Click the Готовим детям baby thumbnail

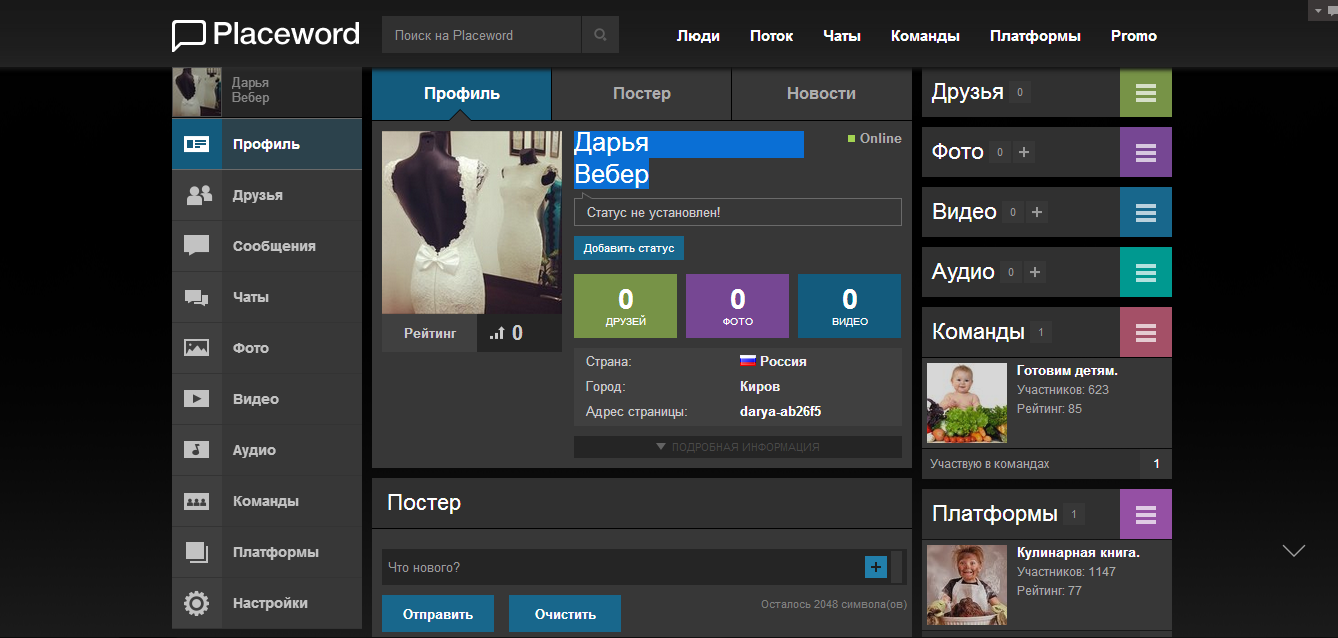coord(967,402)
